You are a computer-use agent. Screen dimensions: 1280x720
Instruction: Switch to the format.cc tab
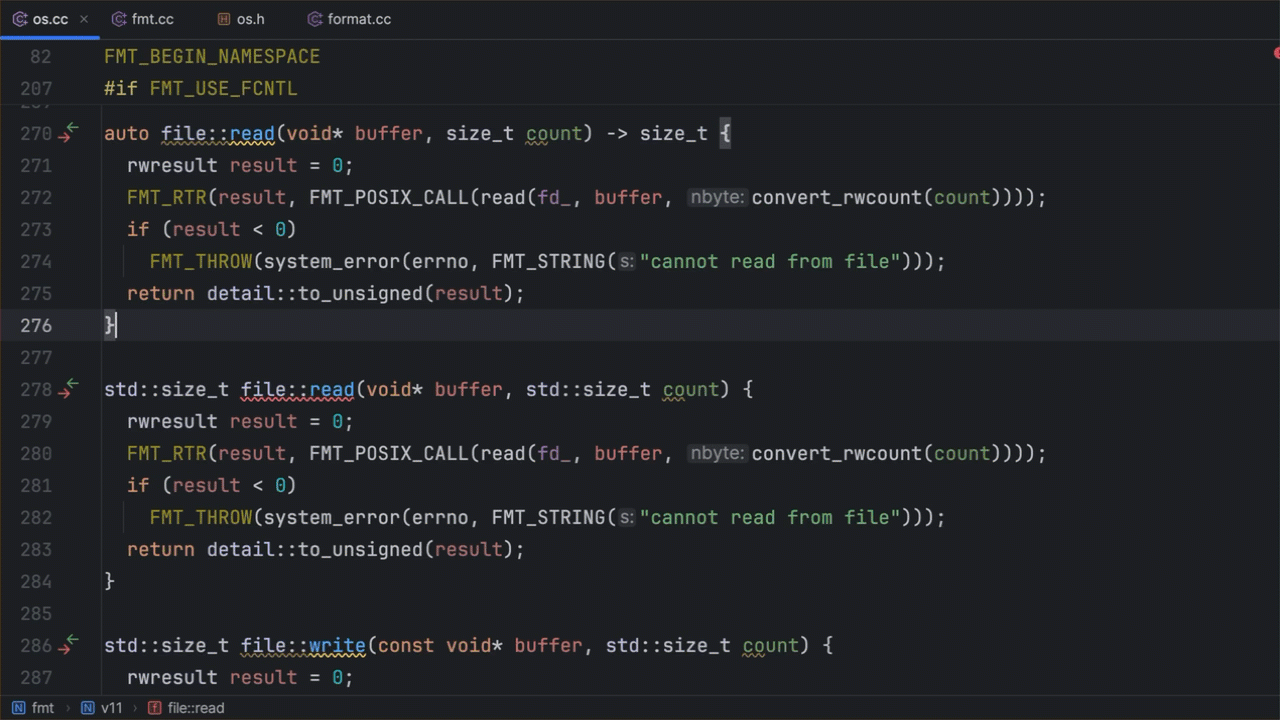point(357,18)
